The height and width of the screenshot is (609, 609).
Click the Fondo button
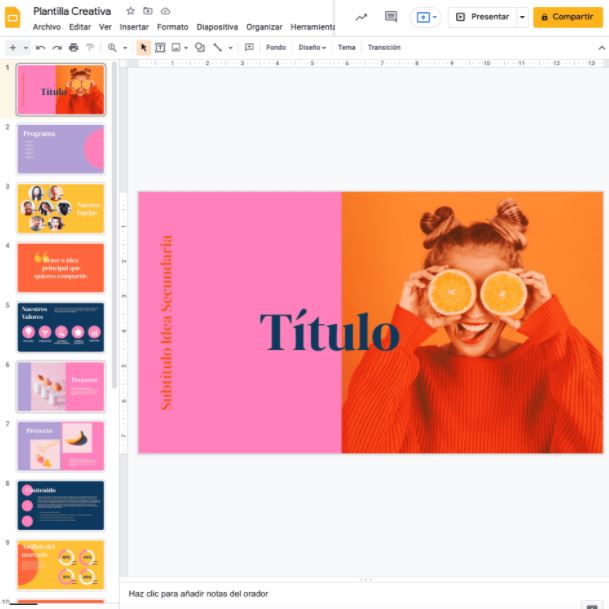coord(276,47)
